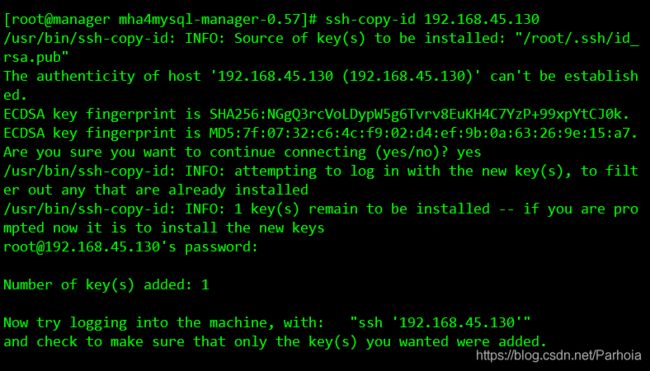Screen dimensions: 650x371
Task: Click the "er out any that are already installed" line
Action: 156,190
